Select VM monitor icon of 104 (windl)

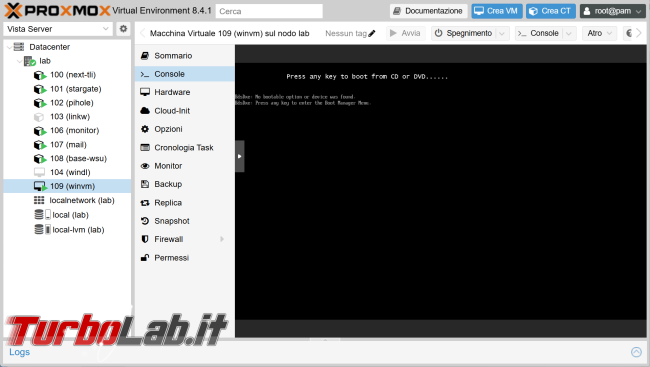[x=39, y=172]
